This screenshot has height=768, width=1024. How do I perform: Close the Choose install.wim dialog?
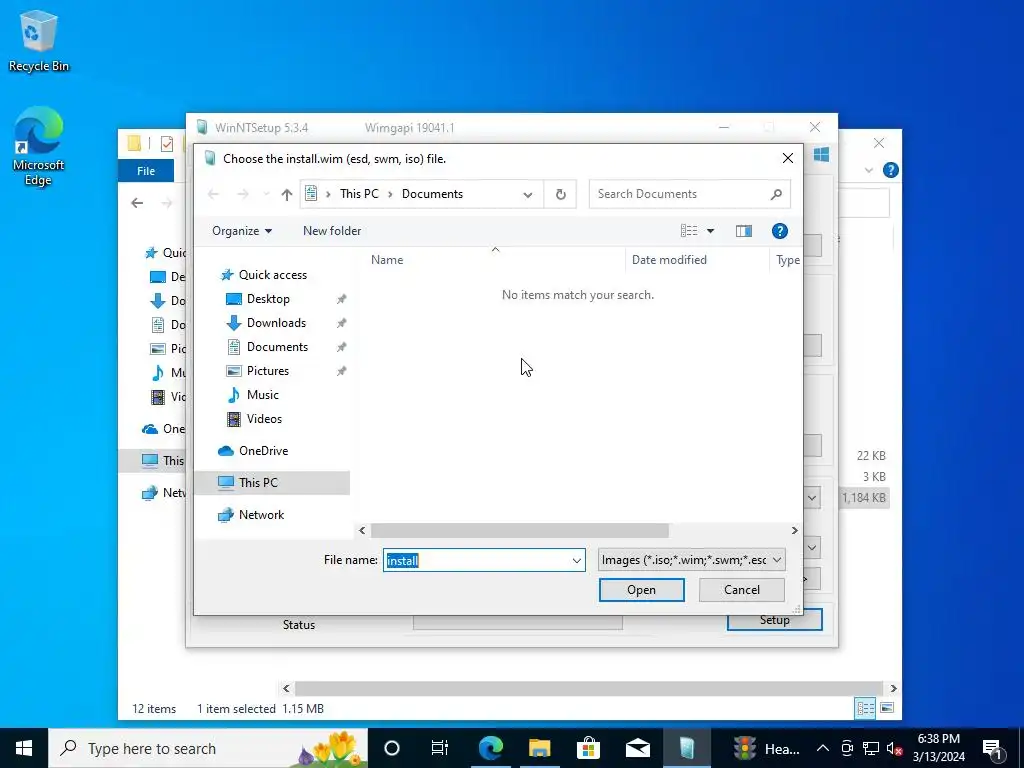click(788, 159)
